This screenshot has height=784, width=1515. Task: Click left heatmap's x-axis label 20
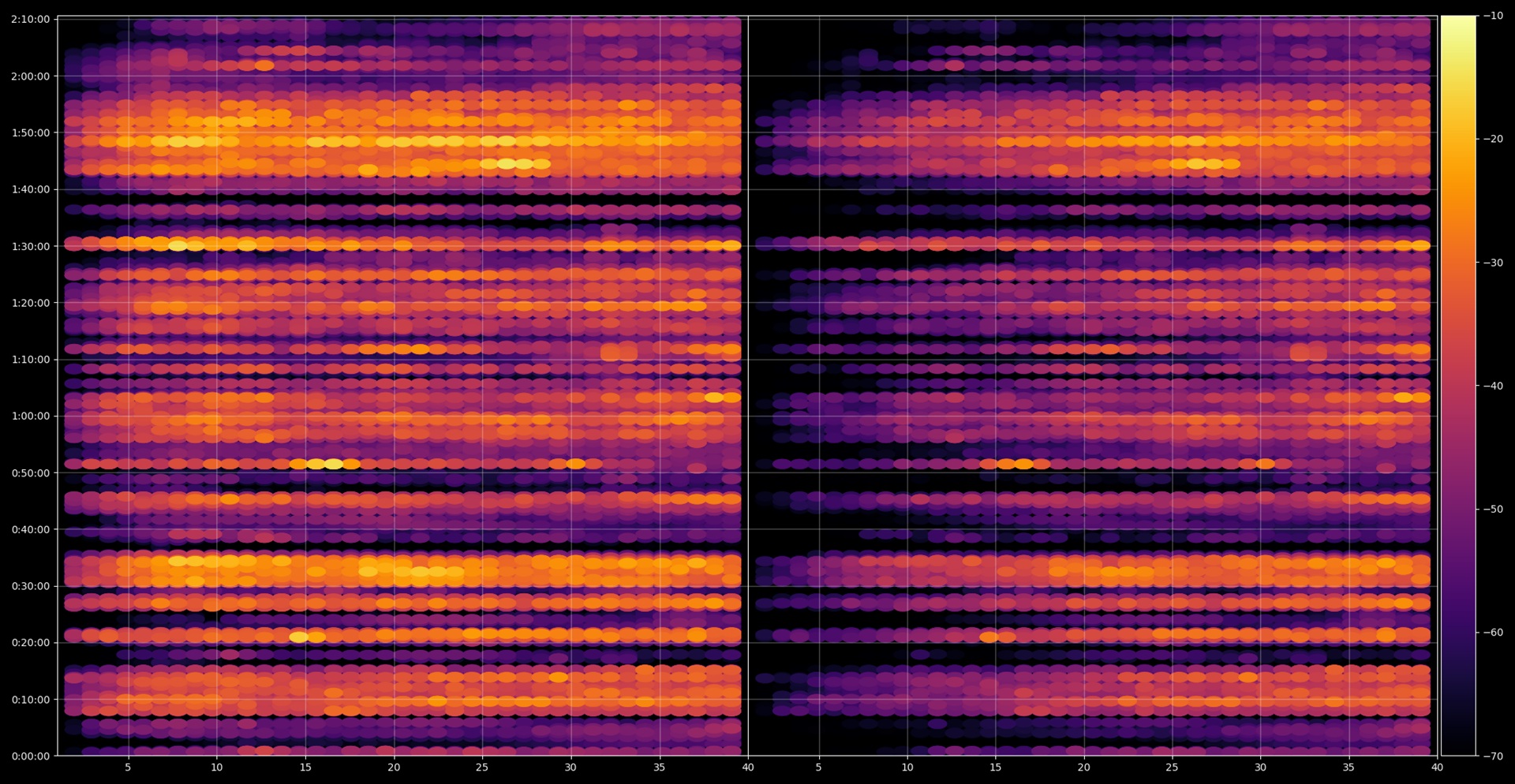click(x=394, y=767)
